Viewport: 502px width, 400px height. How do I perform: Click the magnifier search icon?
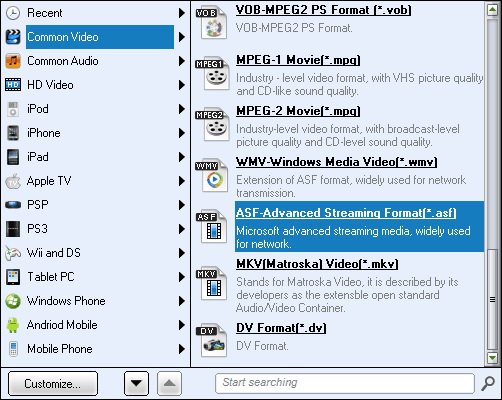click(x=488, y=383)
